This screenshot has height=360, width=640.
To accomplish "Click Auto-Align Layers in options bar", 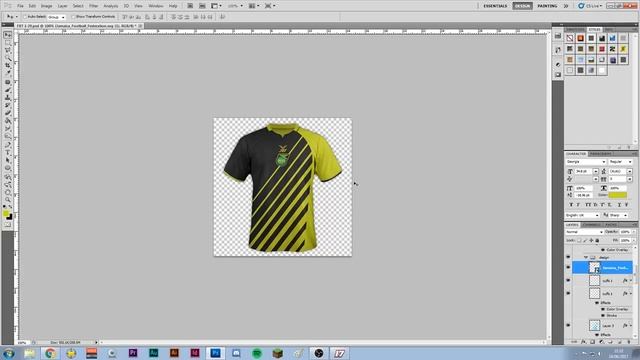I will [222, 17].
